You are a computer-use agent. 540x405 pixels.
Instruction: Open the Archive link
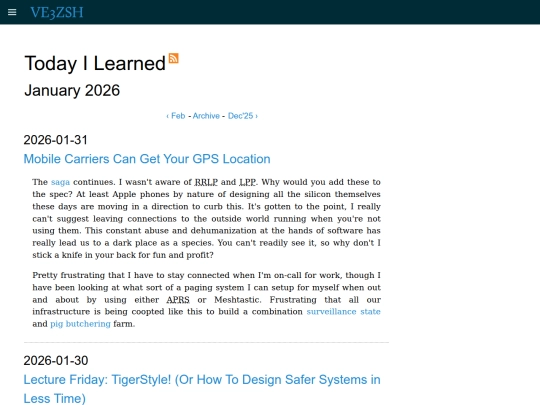(206, 116)
